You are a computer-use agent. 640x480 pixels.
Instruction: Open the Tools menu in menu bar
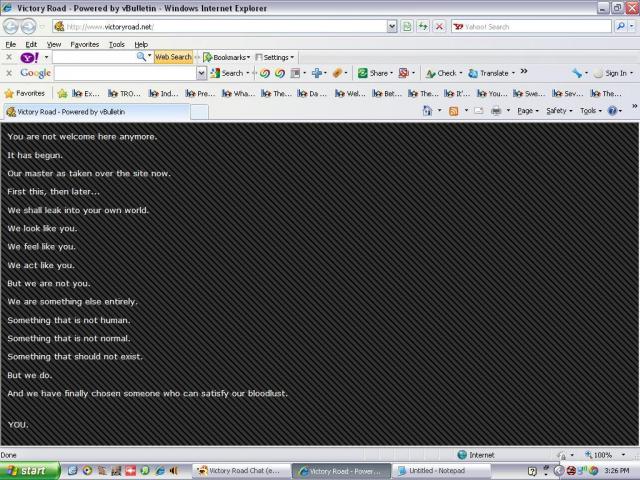[117, 44]
